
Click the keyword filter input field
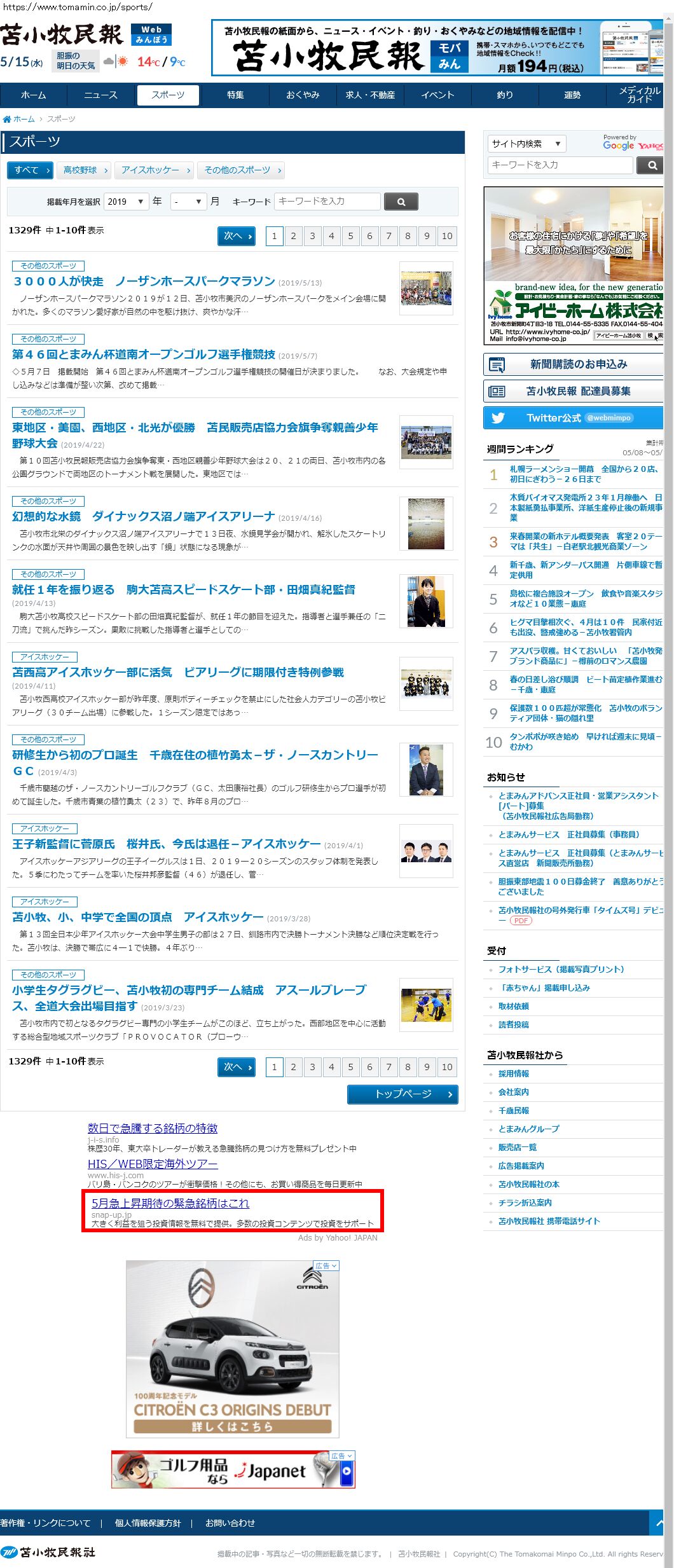click(x=327, y=202)
